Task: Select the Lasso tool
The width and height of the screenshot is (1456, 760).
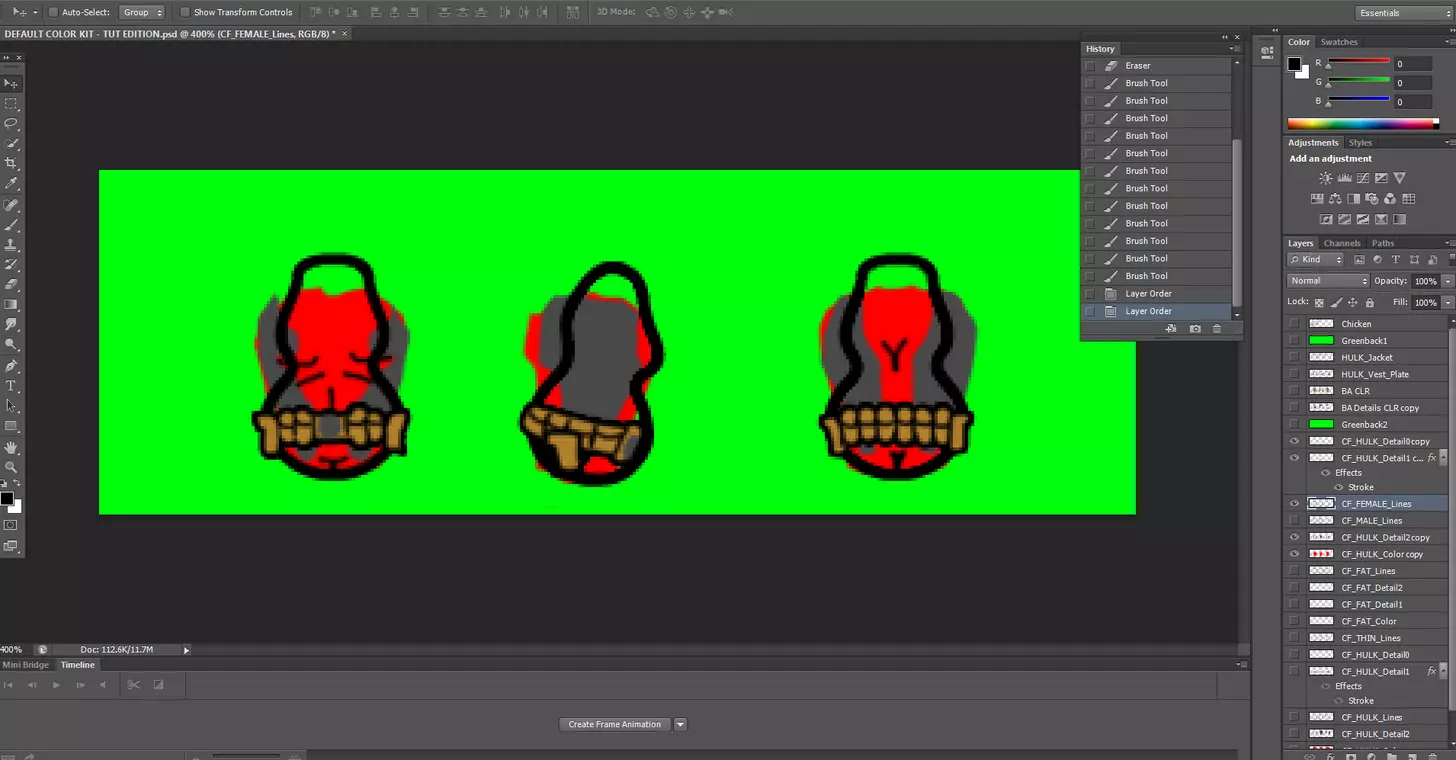Action: tap(12, 124)
